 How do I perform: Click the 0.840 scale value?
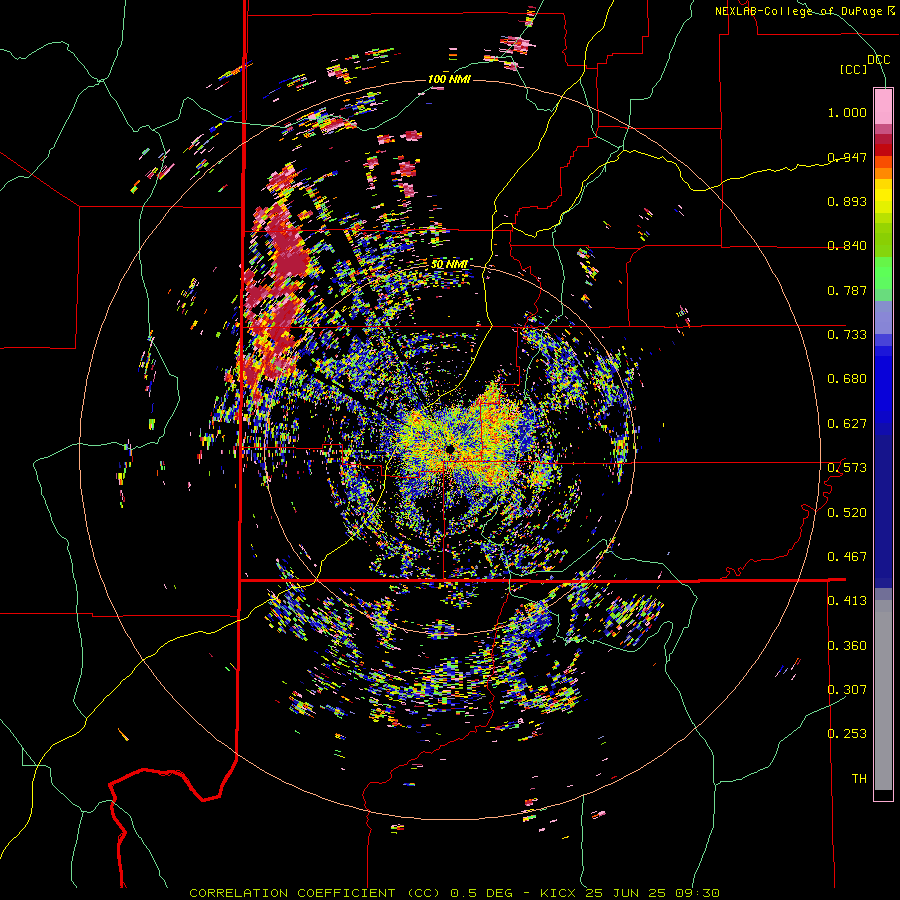(847, 246)
